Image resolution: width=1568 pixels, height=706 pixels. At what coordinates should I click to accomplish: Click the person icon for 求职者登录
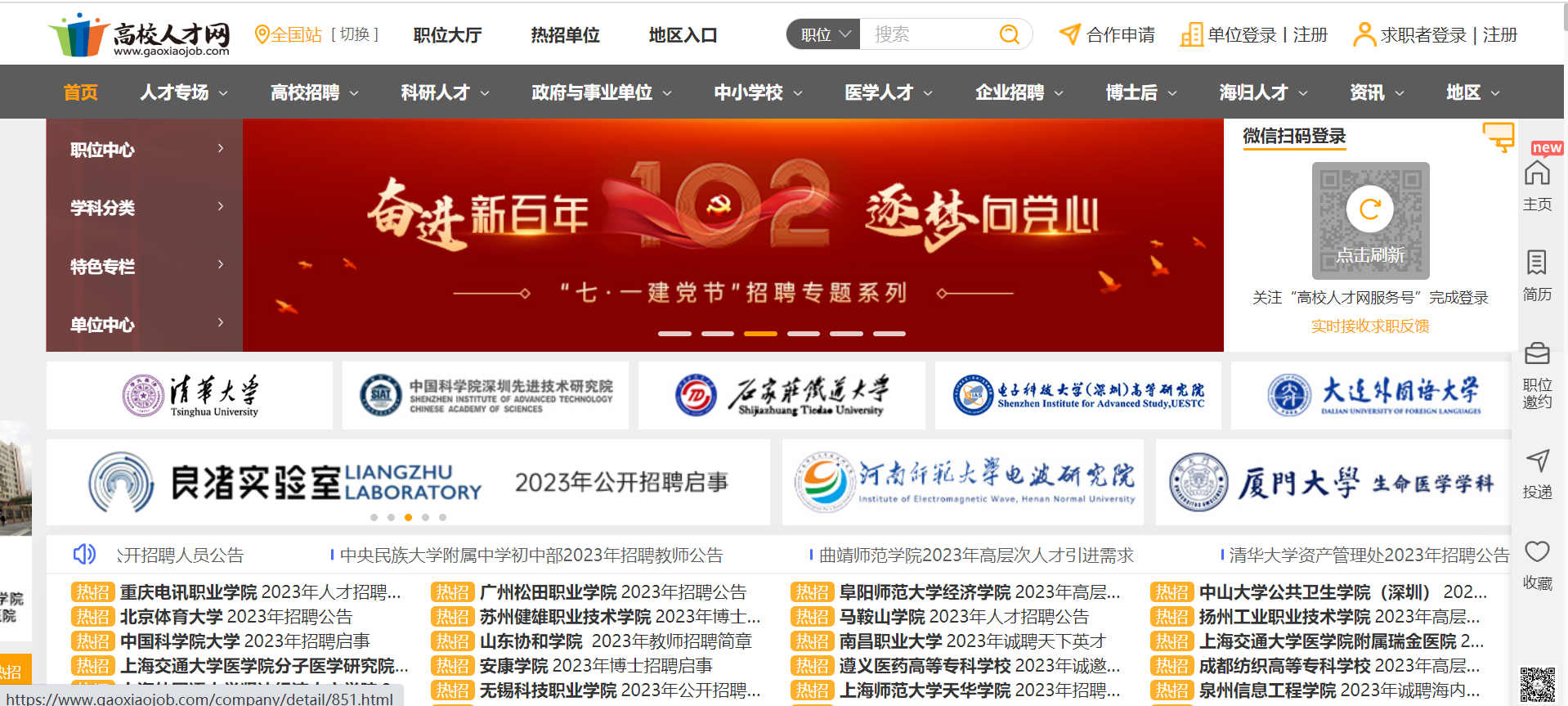coord(1364,34)
